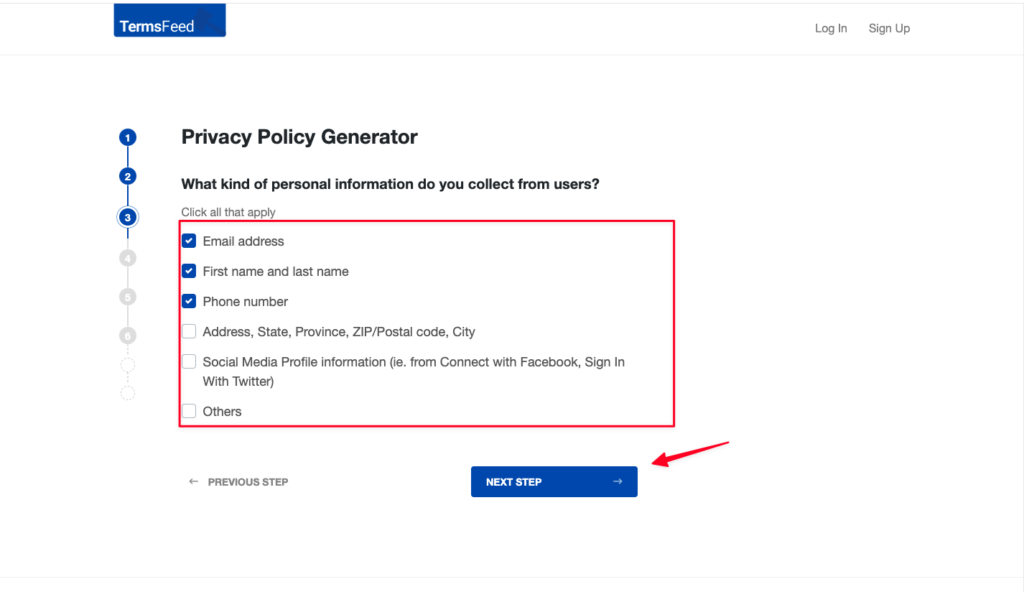The height and width of the screenshot is (592, 1024).
Task: Uncheck the Email address checkbox
Action: [x=189, y=241]
